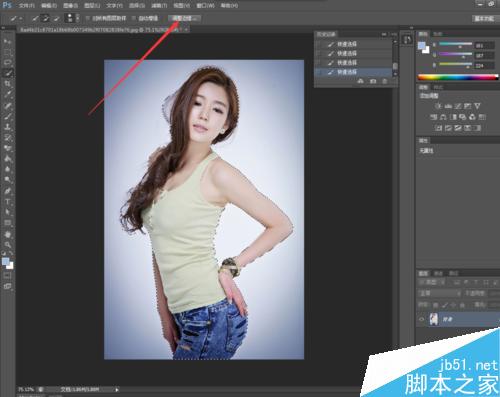
Task: Open the 文件(F) menu
Action: 26,6
